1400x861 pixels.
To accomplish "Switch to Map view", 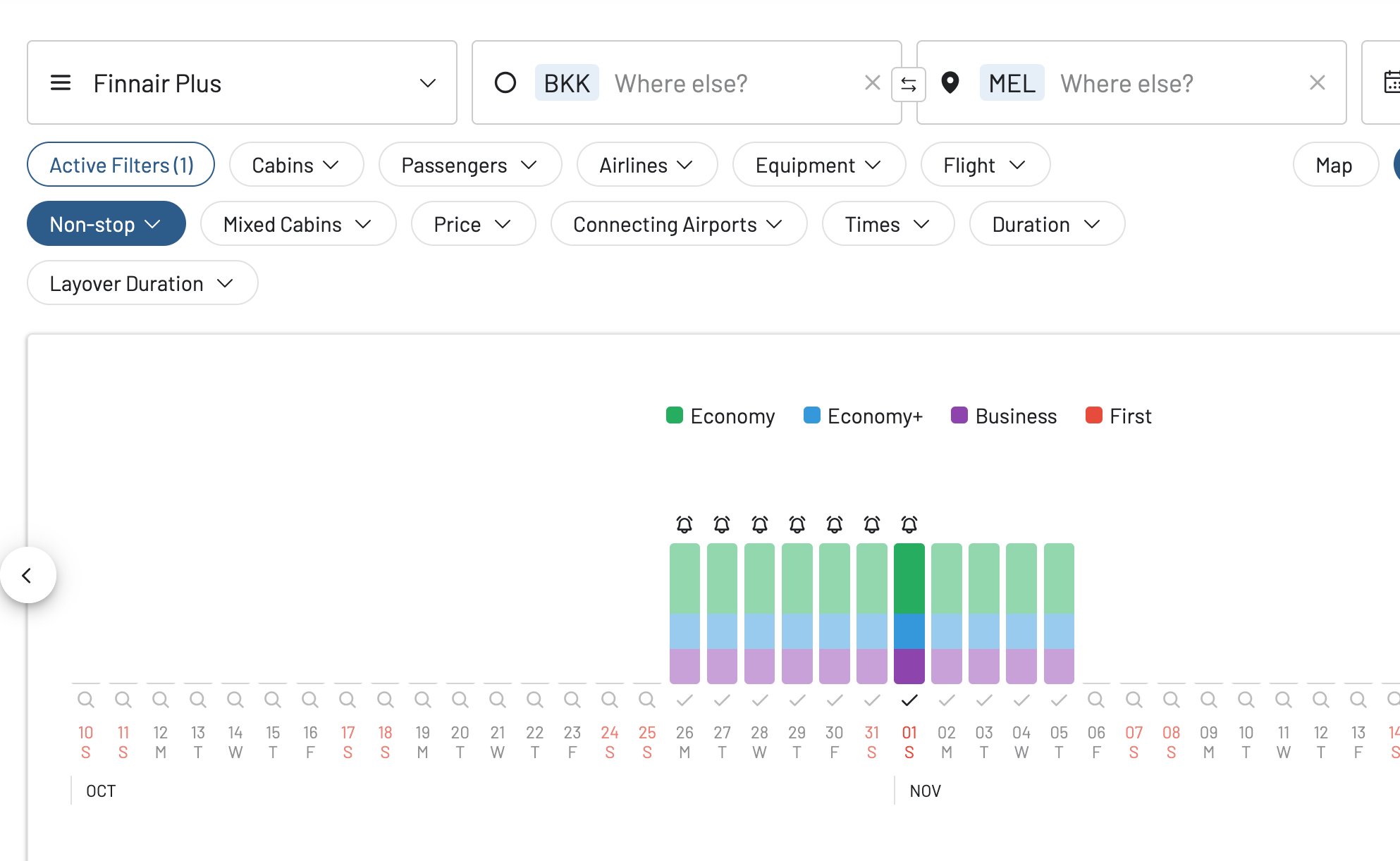I will 1334,164.
